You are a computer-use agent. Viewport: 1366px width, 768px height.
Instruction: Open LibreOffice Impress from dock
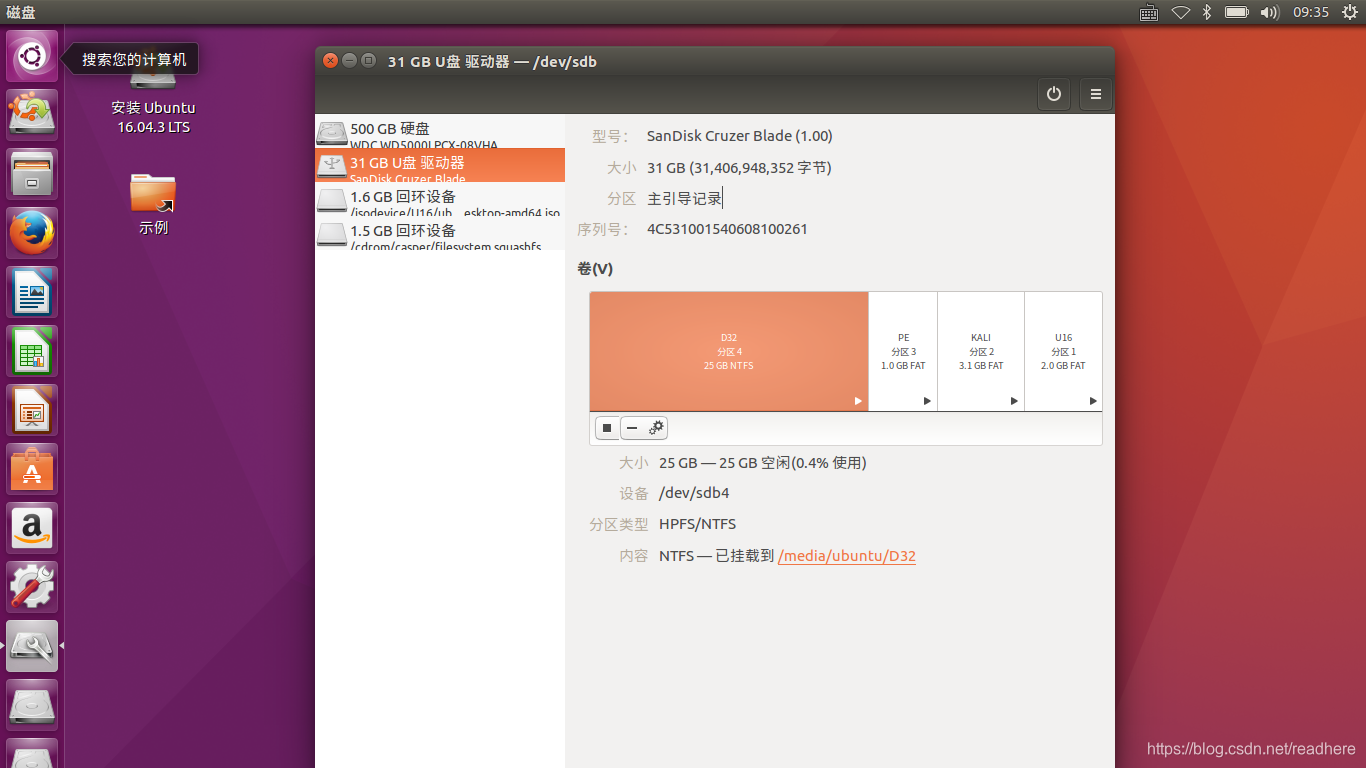pyautogui.click(x=33, y=410)
